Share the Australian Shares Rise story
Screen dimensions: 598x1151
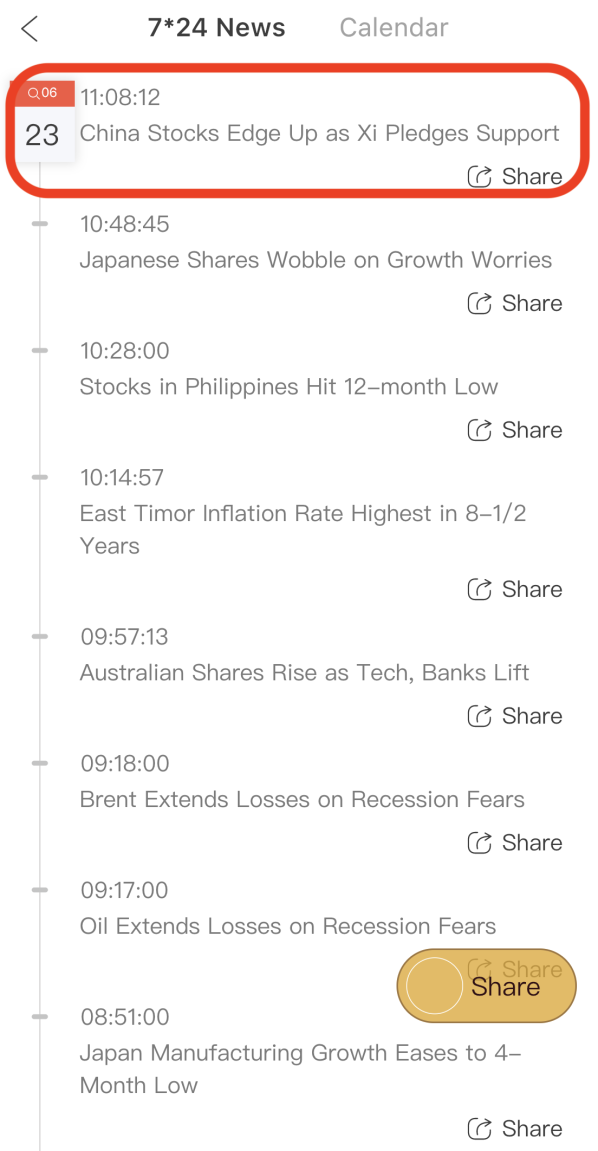[x=514, y=716]
